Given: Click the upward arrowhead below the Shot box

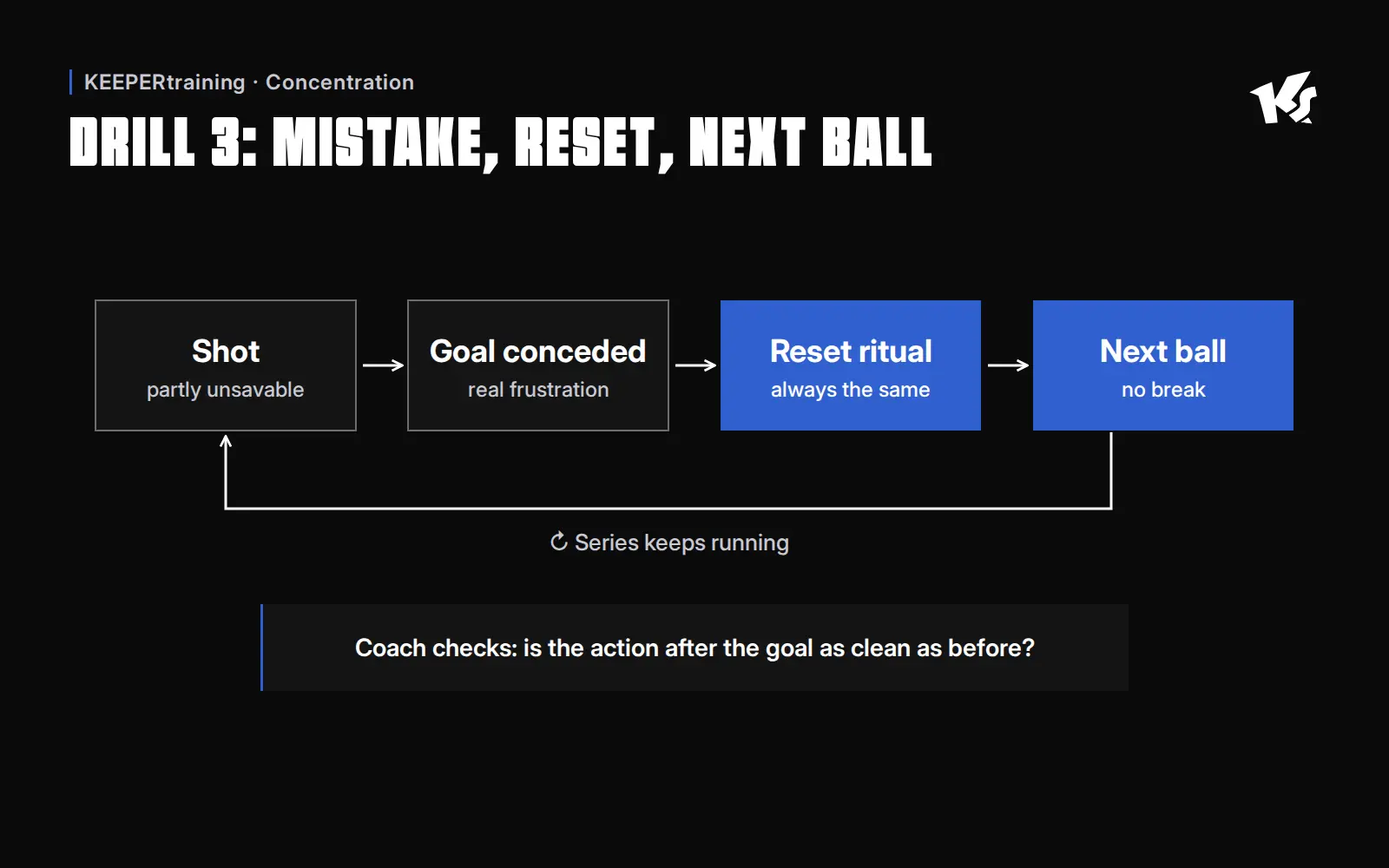Looking at the screenshot, I should tap(226, 442).
